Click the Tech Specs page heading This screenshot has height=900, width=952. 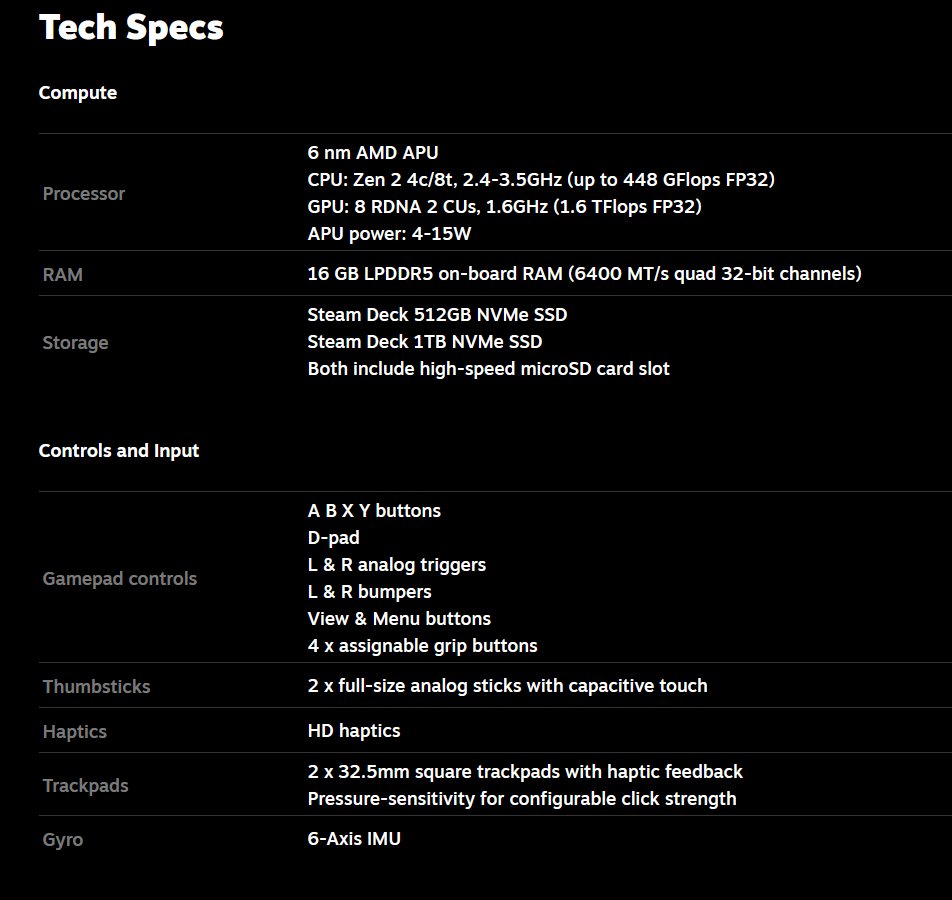131,28
